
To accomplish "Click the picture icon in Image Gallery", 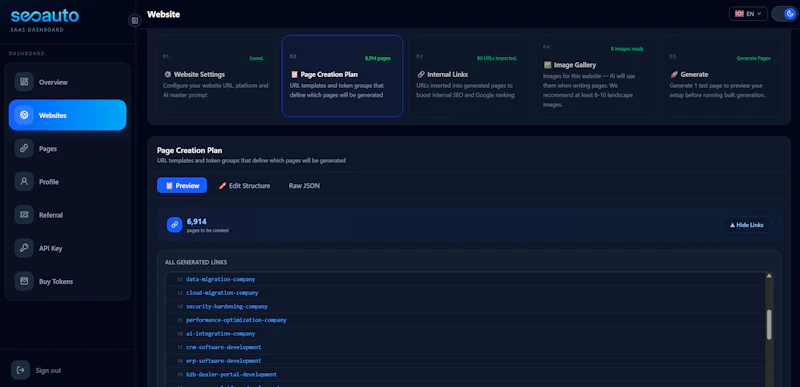I will [x=547, y=65].
